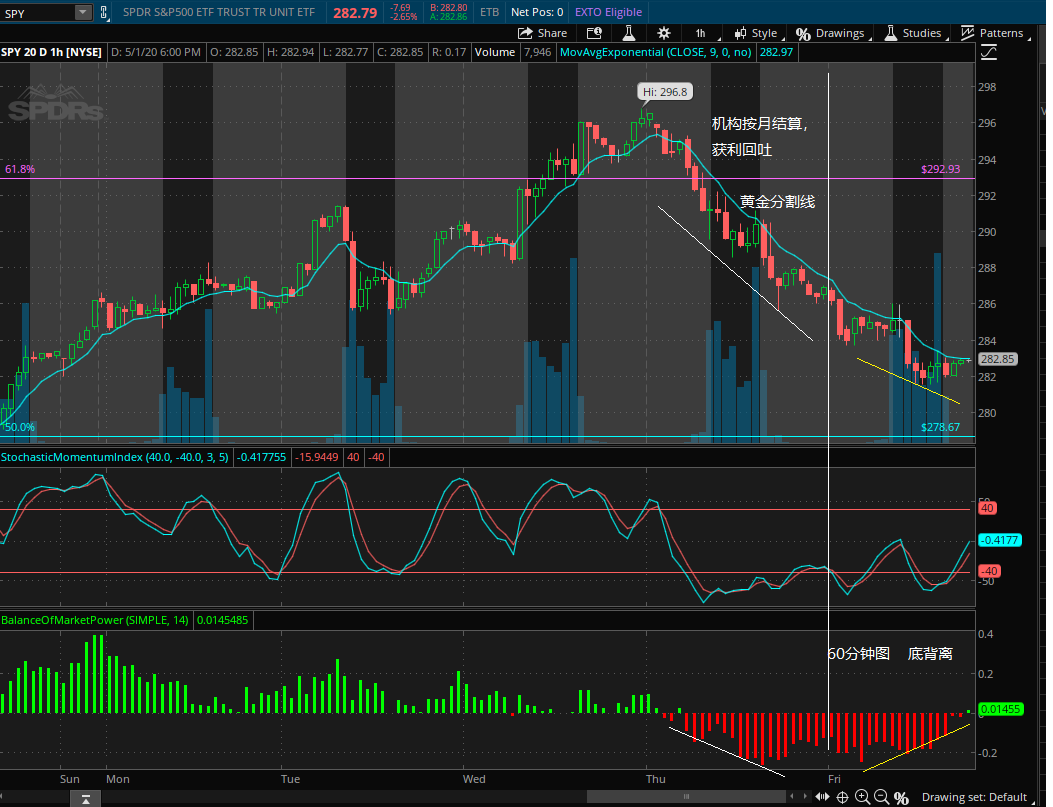
Task: Click the crosshair pan icon
Action: point(842,798)
